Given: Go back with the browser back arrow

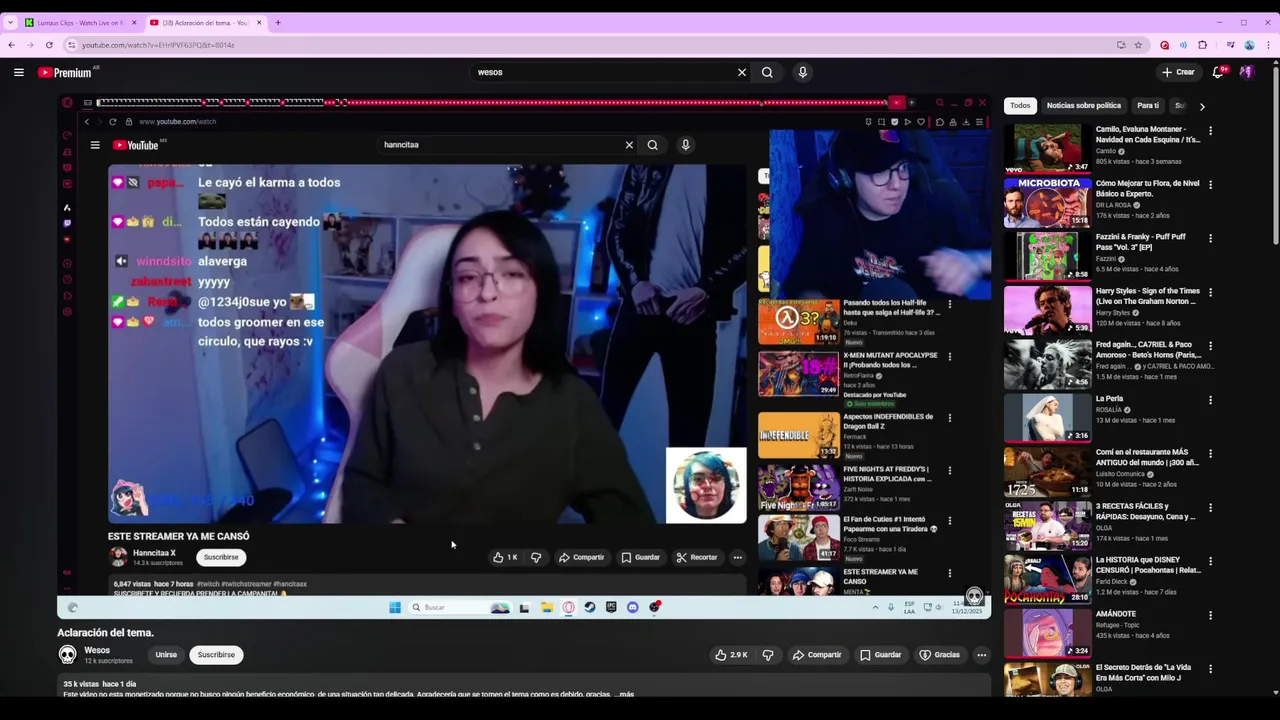Looking at the screenshot, I should (x=11, y=45).
